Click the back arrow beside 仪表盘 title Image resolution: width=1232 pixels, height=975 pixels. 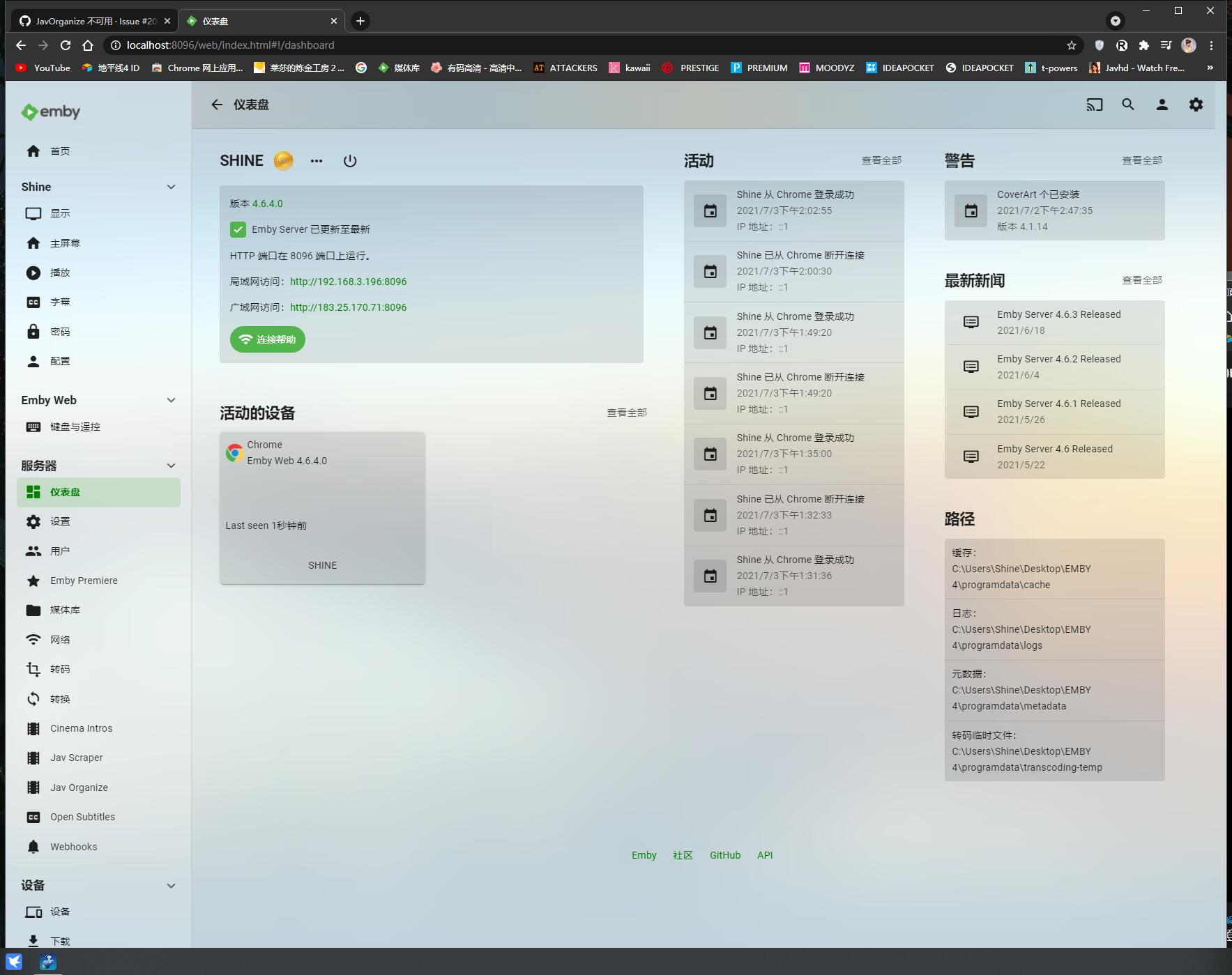click(x=217, y=105)
